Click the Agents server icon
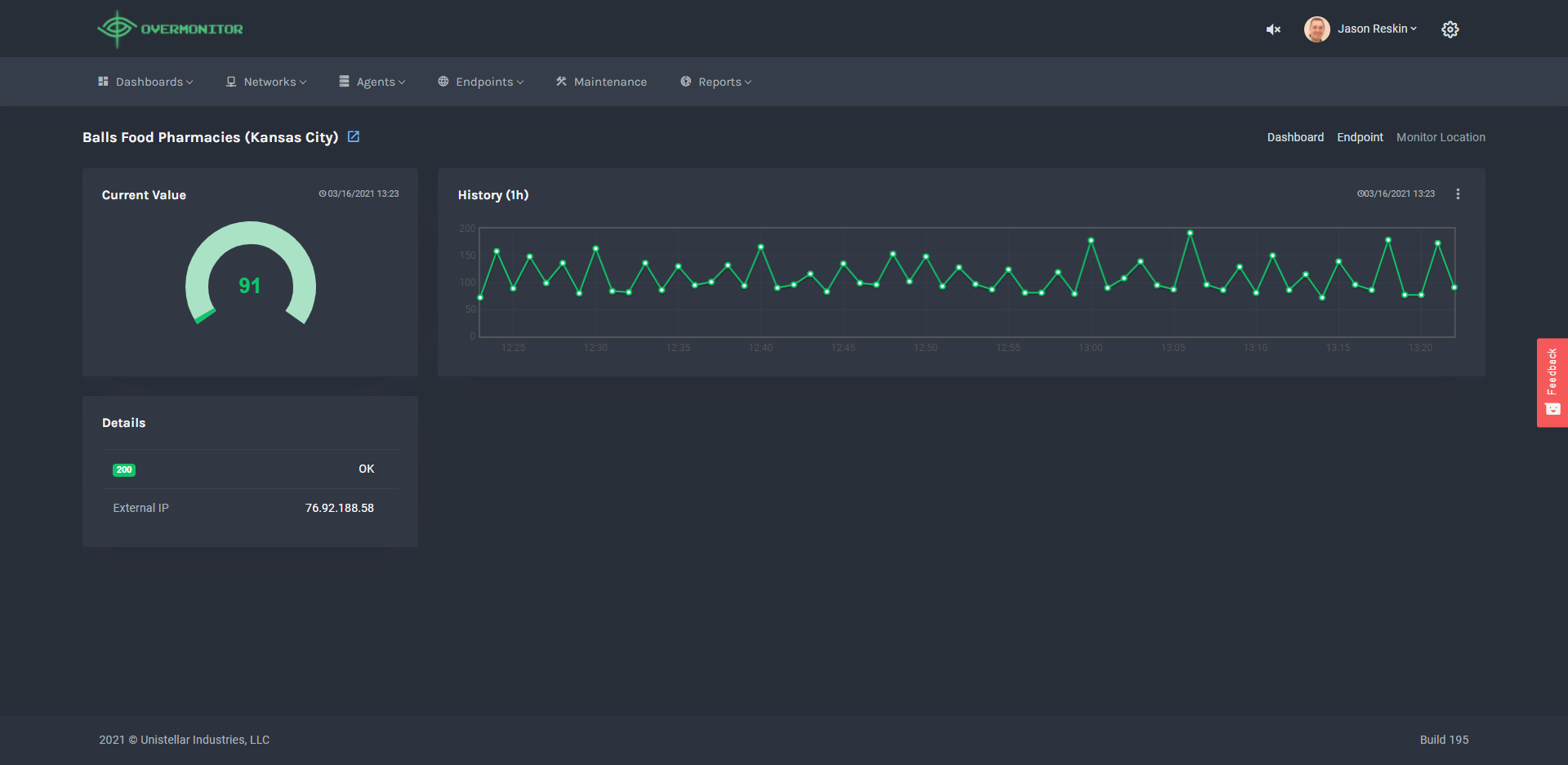Screen dimensions: 1568x765 coord(345,82)
